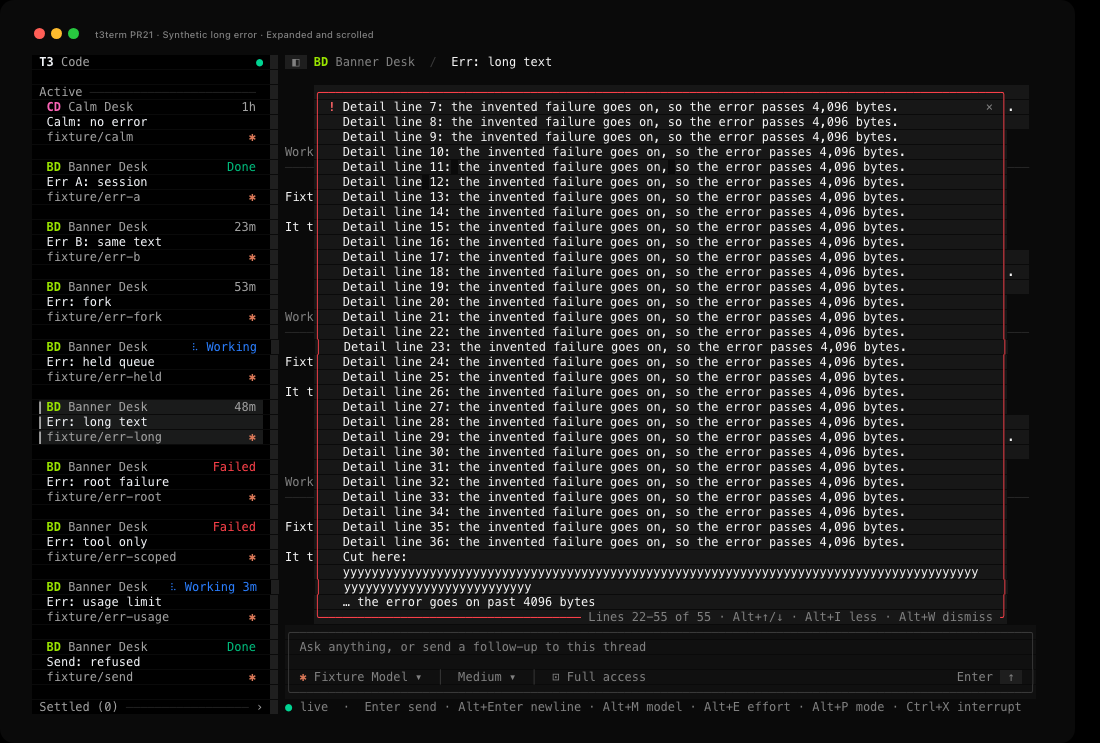1100x743 pixels.
Task: Click the 48m timestamp on long text thread
Action: click(245, 407)
